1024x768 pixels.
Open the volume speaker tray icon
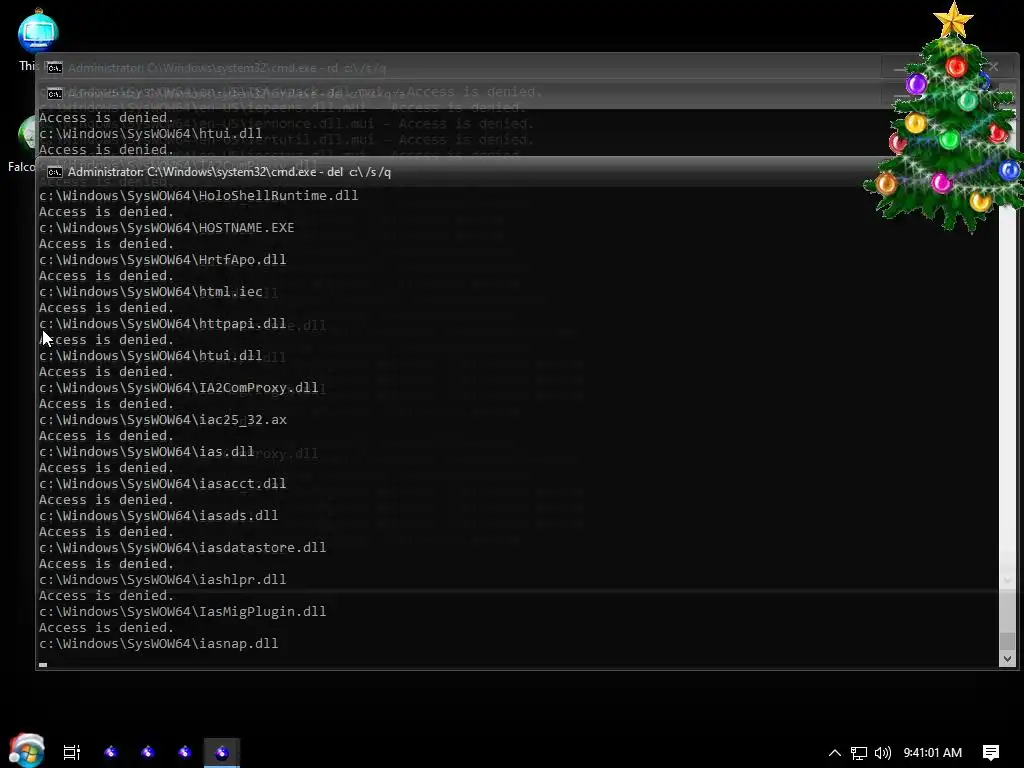882,753
